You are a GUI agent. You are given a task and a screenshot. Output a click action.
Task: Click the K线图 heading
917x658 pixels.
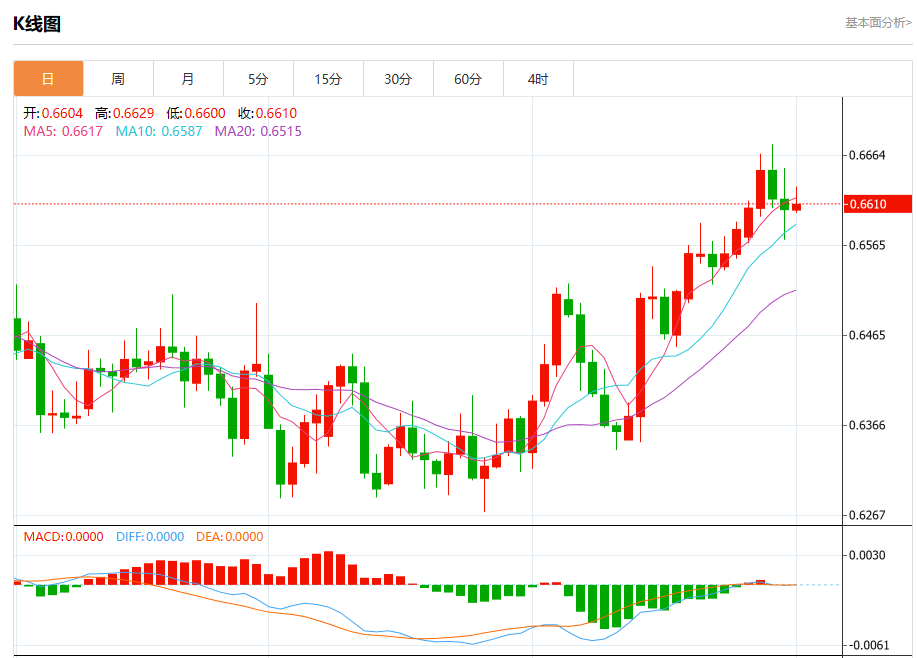click(37, 24)
